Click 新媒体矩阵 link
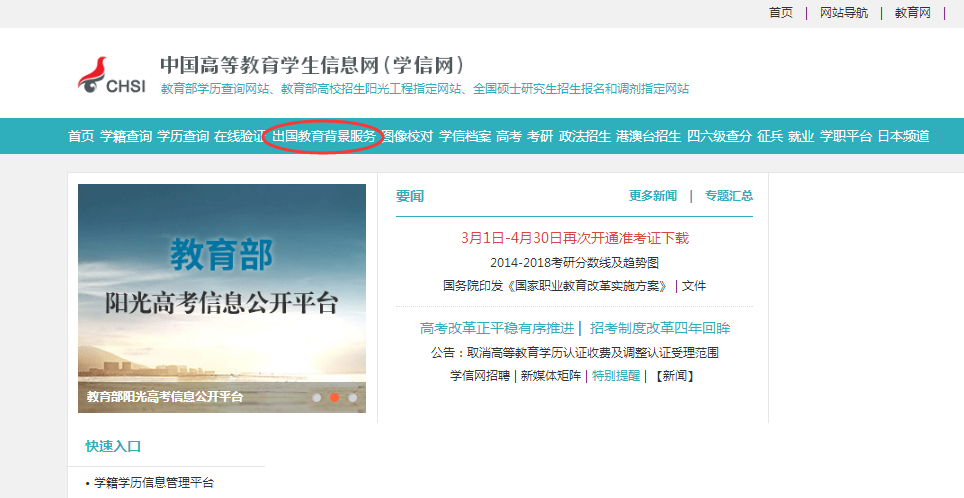 tap(550, 376)
